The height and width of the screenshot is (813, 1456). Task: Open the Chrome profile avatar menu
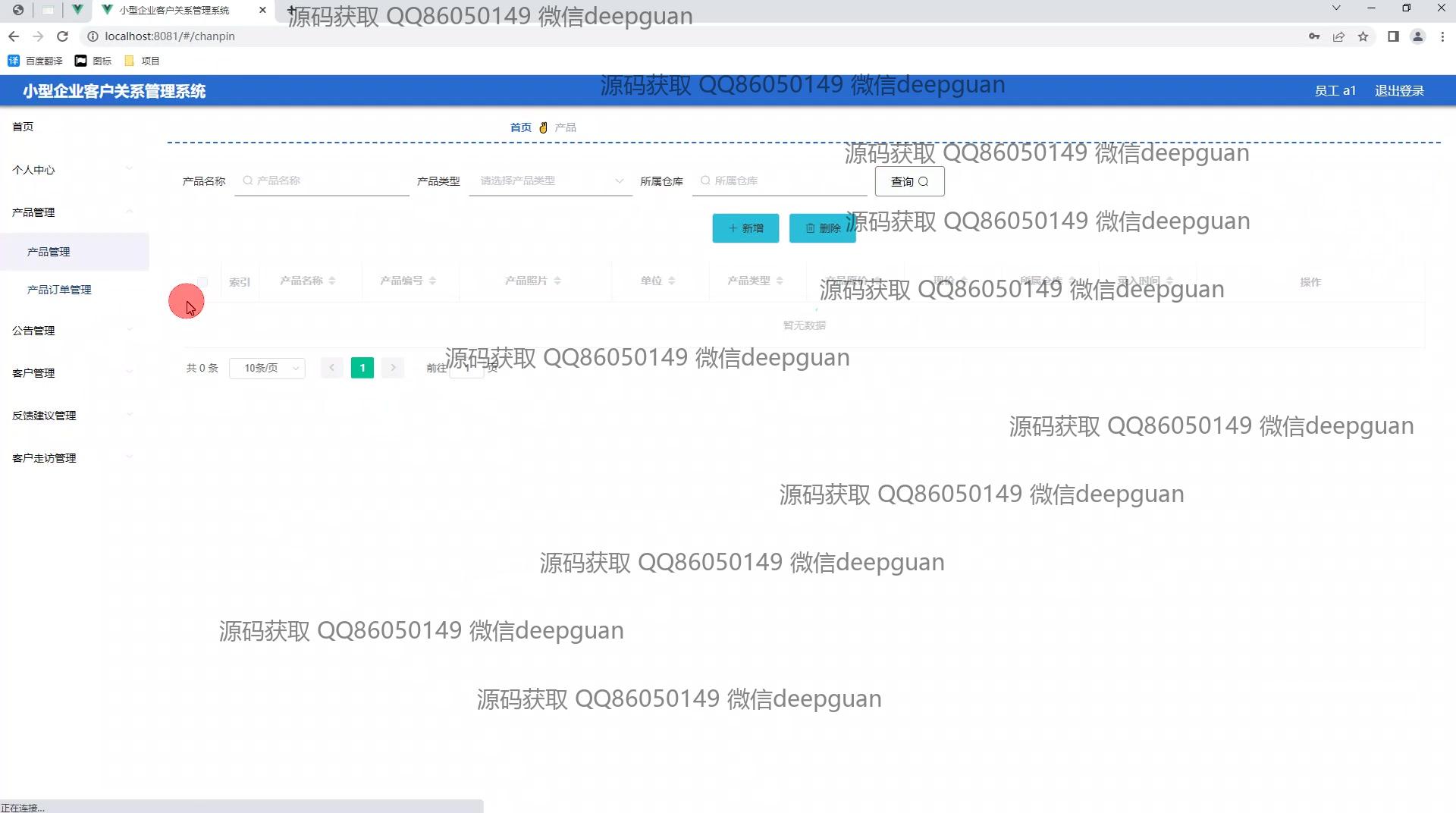(x=1417, y=36)
